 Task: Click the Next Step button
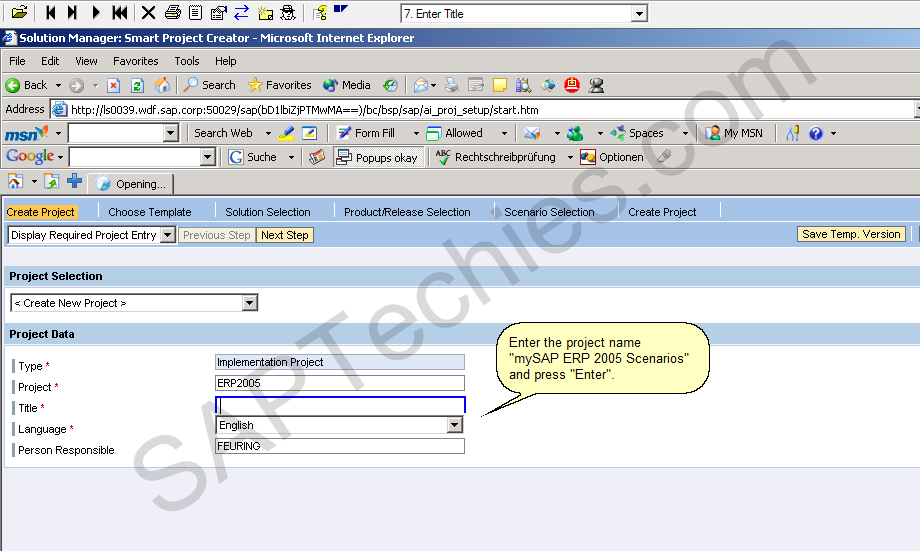click(285, 235)
